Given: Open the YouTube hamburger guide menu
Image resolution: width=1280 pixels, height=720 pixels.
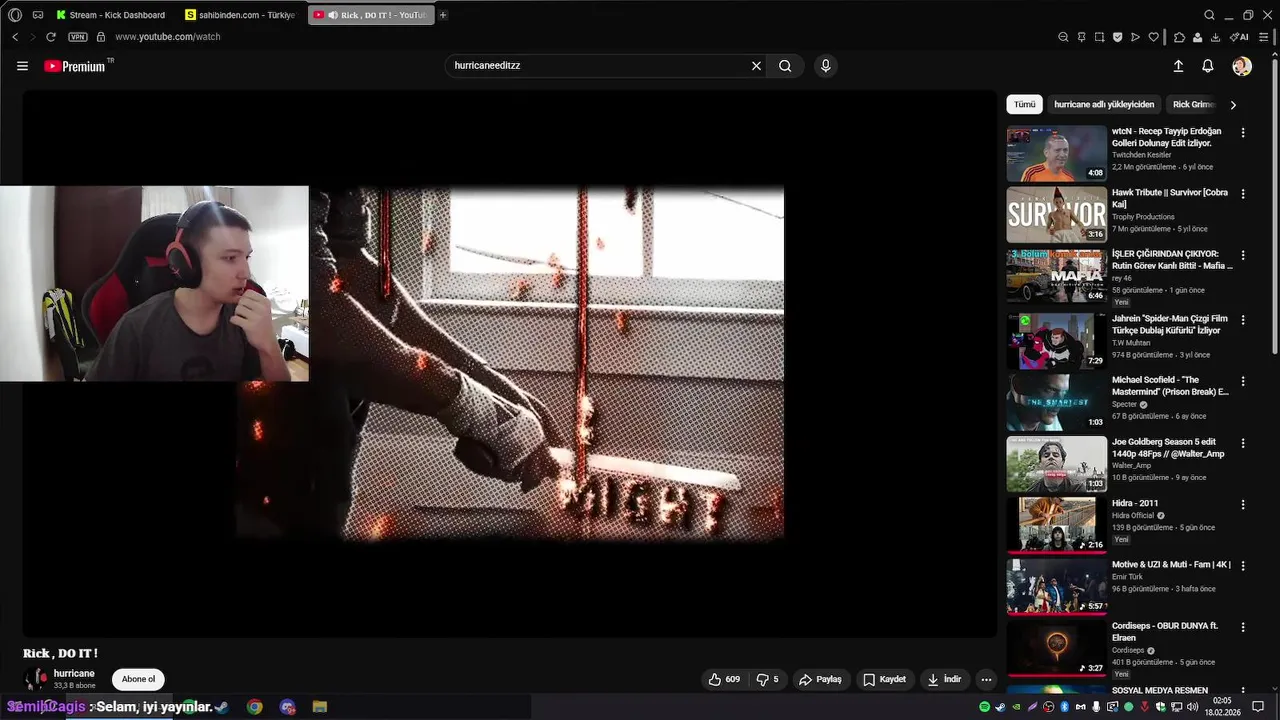Looking at the screenshot, I should tap(22, 66).
